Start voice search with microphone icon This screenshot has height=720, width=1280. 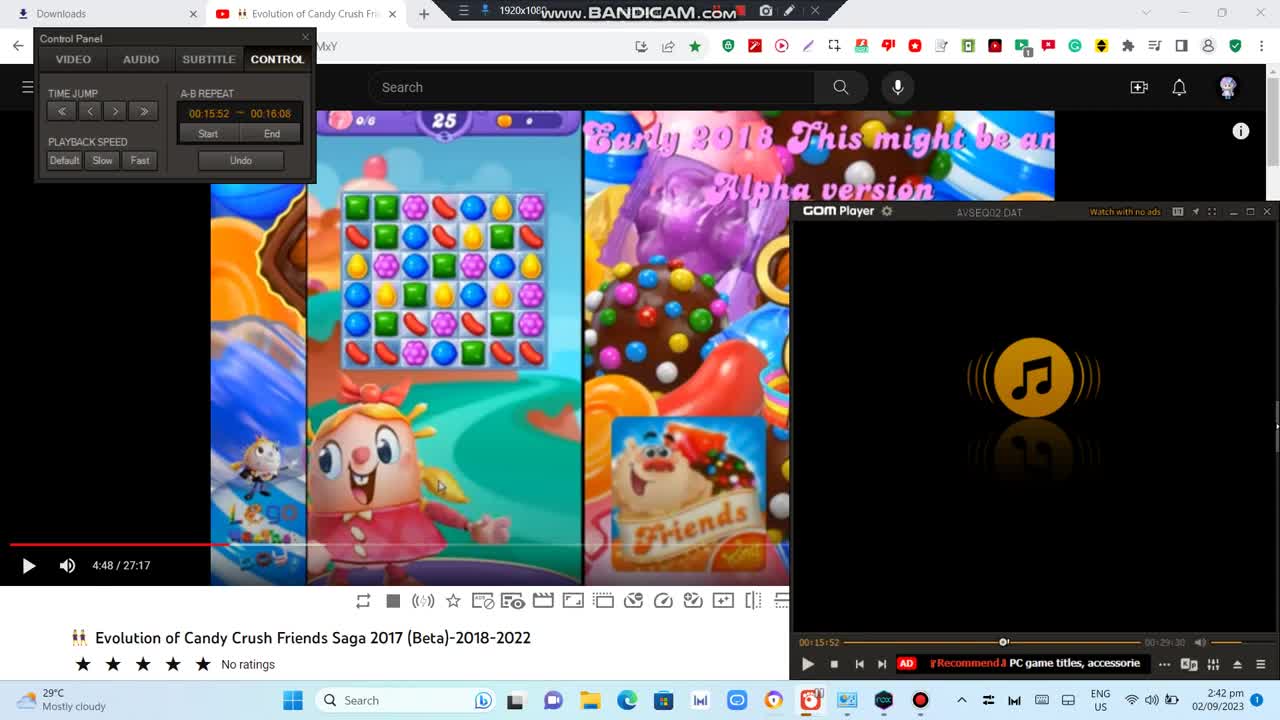coord(897,87)
